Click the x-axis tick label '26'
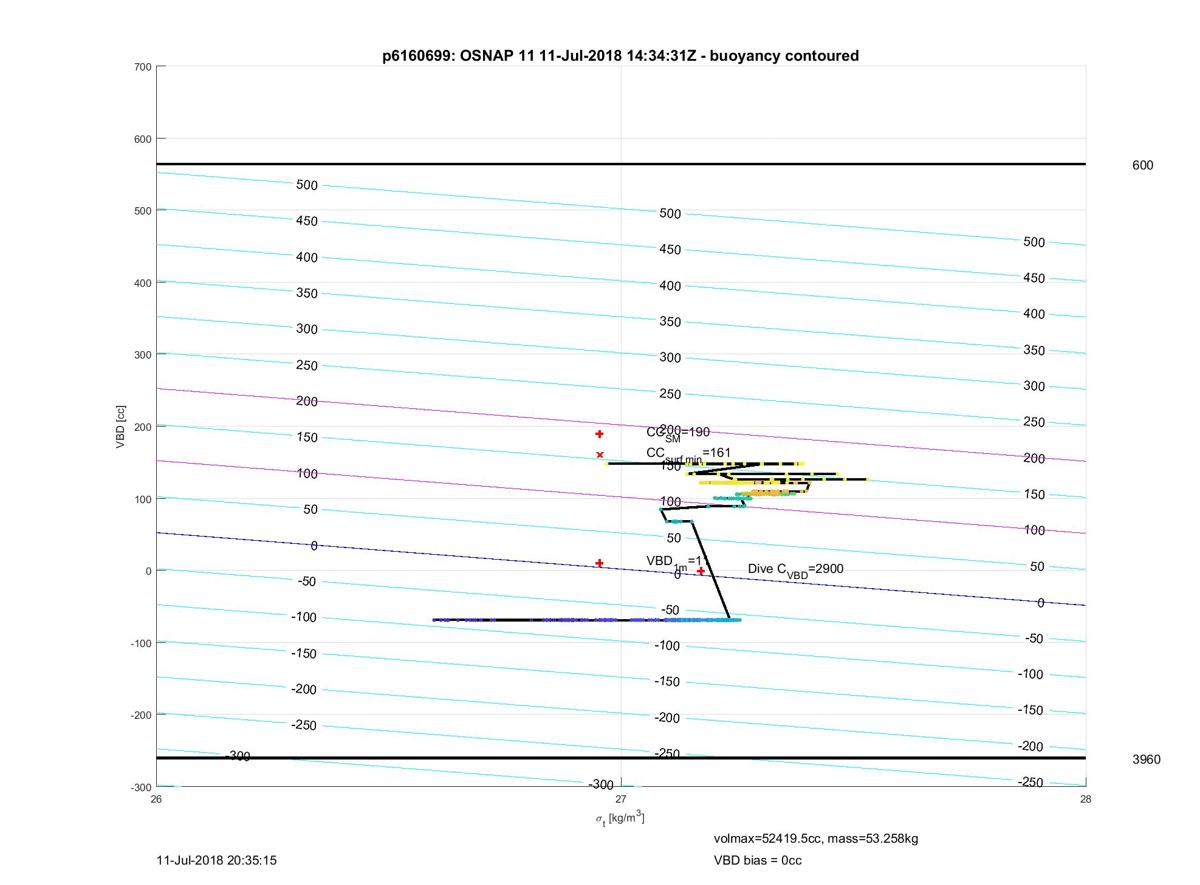The height and width of the screenshot is (885, 1200). pos(156,799)
